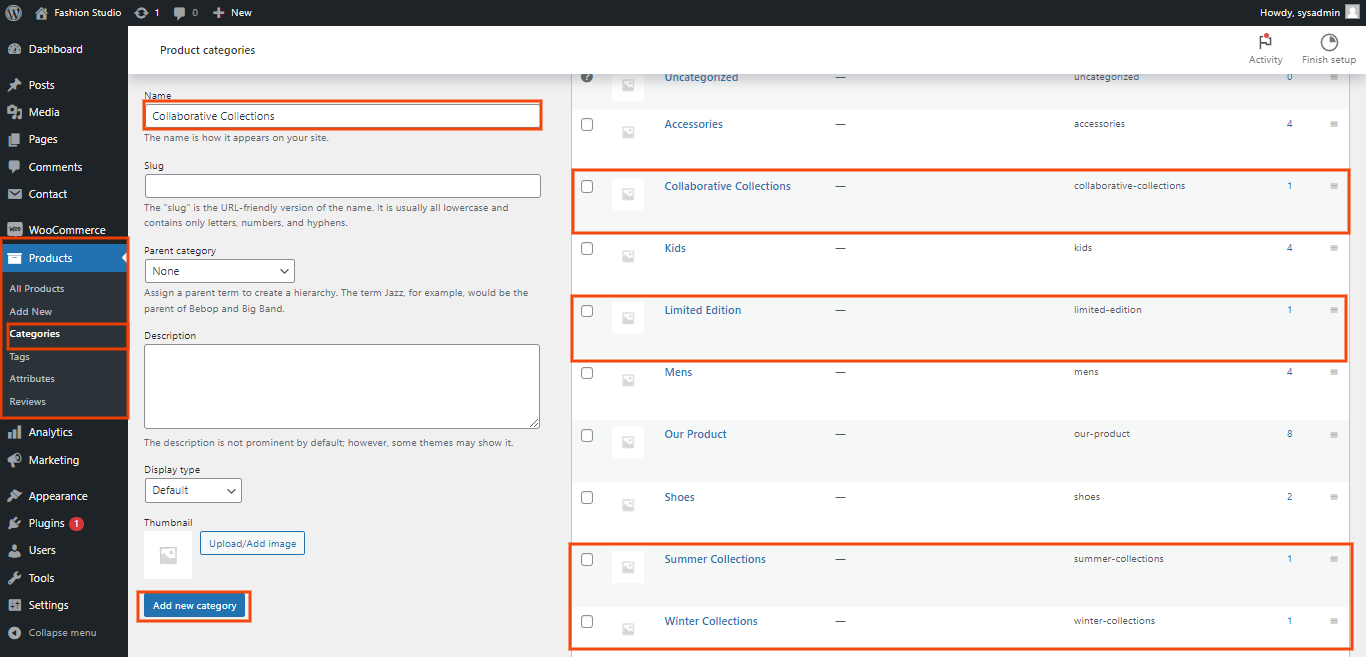Click the updates icon in admin bar
Image resolution: width=1366 pixels, height=657 pixels.
(x=141, y=13)
